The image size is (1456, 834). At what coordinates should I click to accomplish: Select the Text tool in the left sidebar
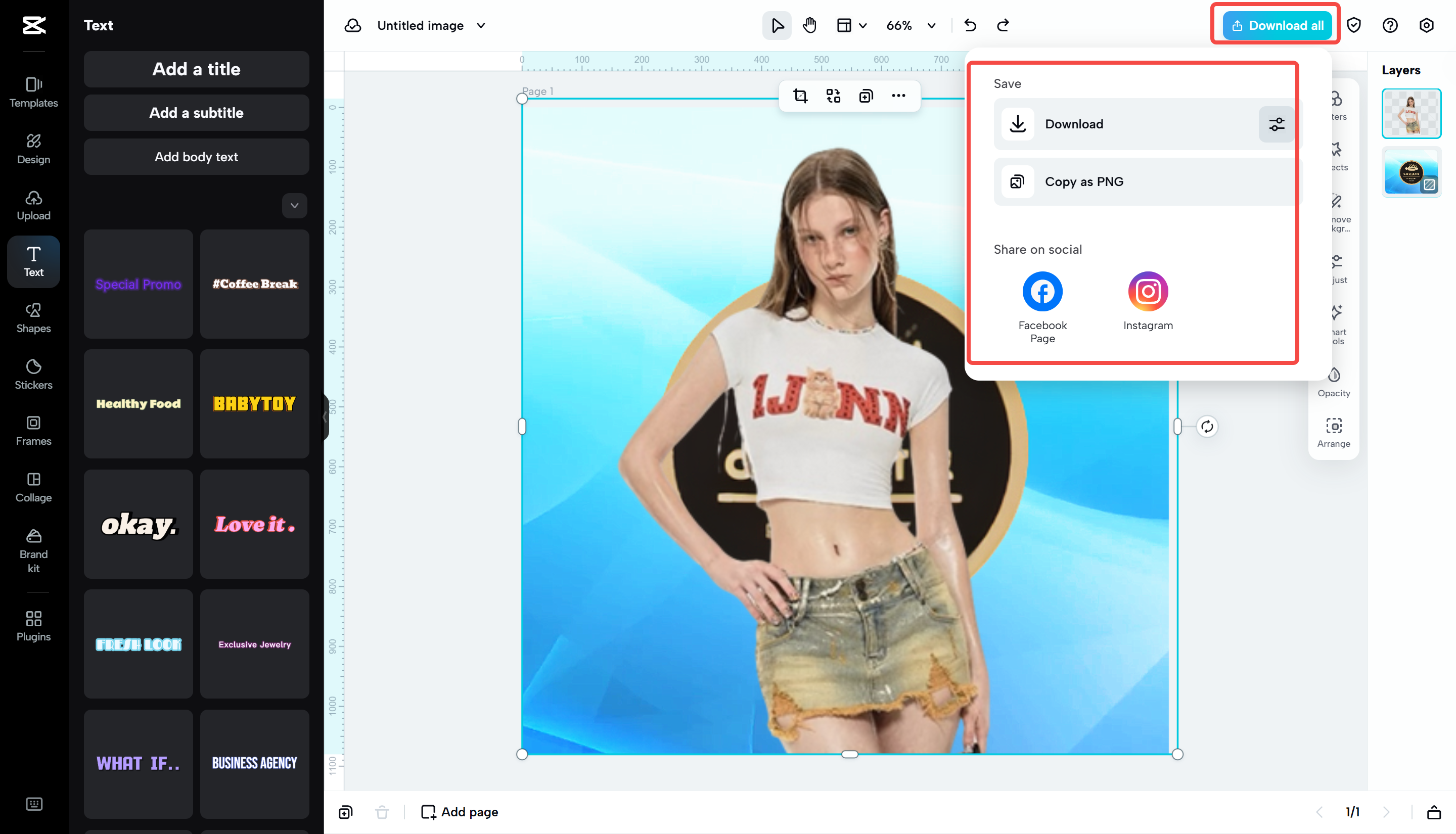pyautogui.click(x=33, y=262)
